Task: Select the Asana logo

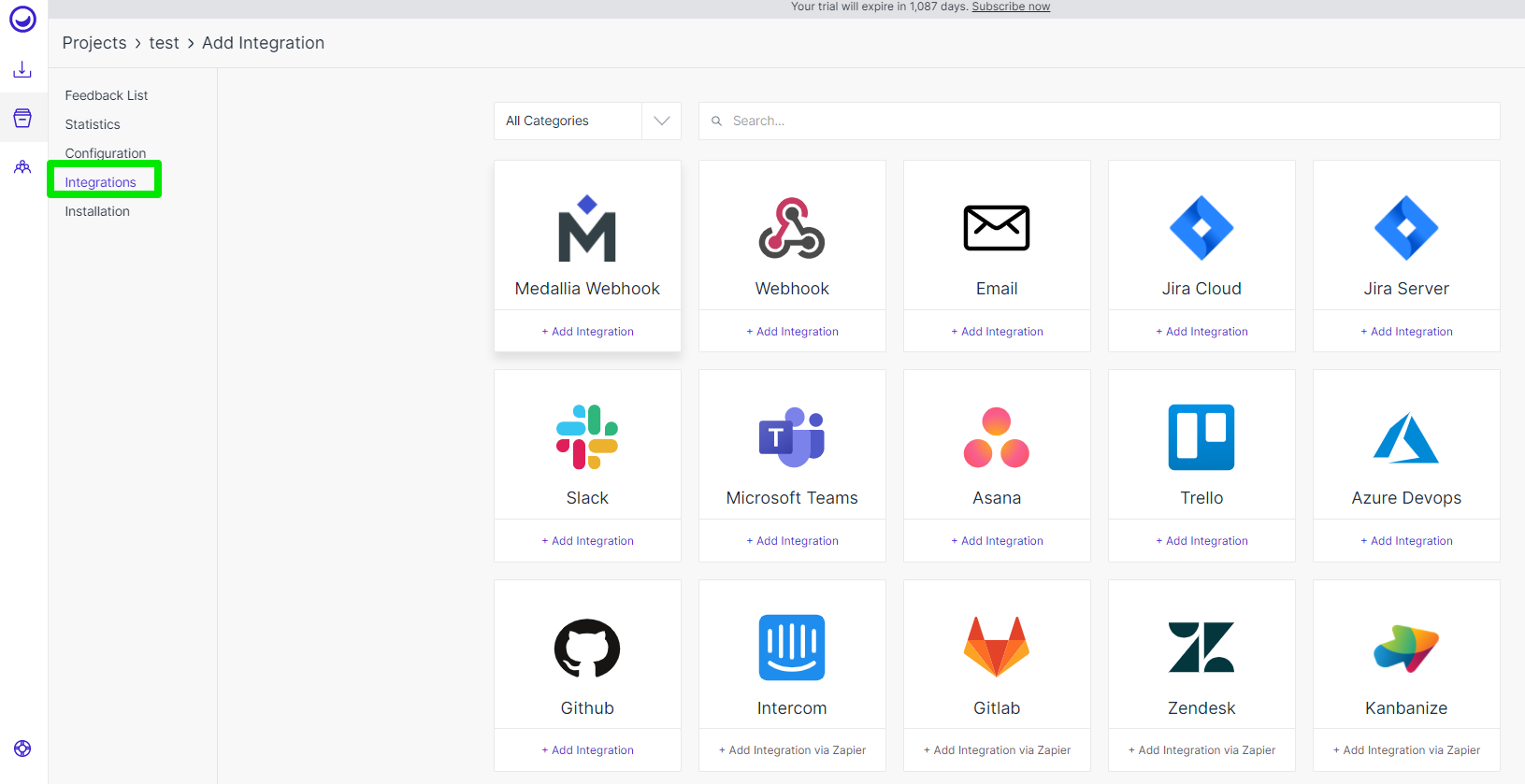Action: (x=997, y=437)
